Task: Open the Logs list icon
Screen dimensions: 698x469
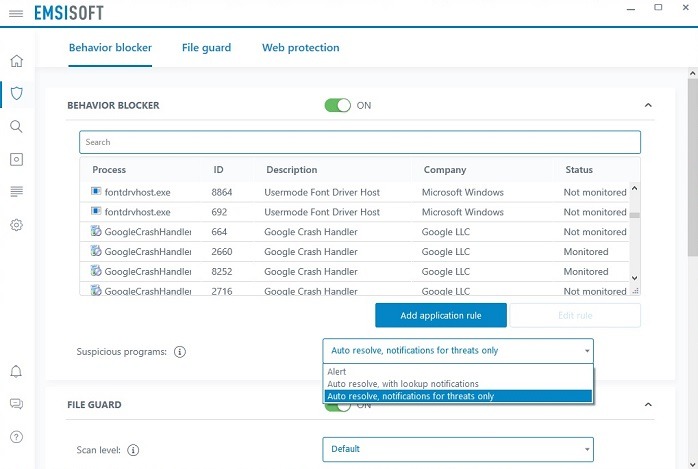Action: 16,192
